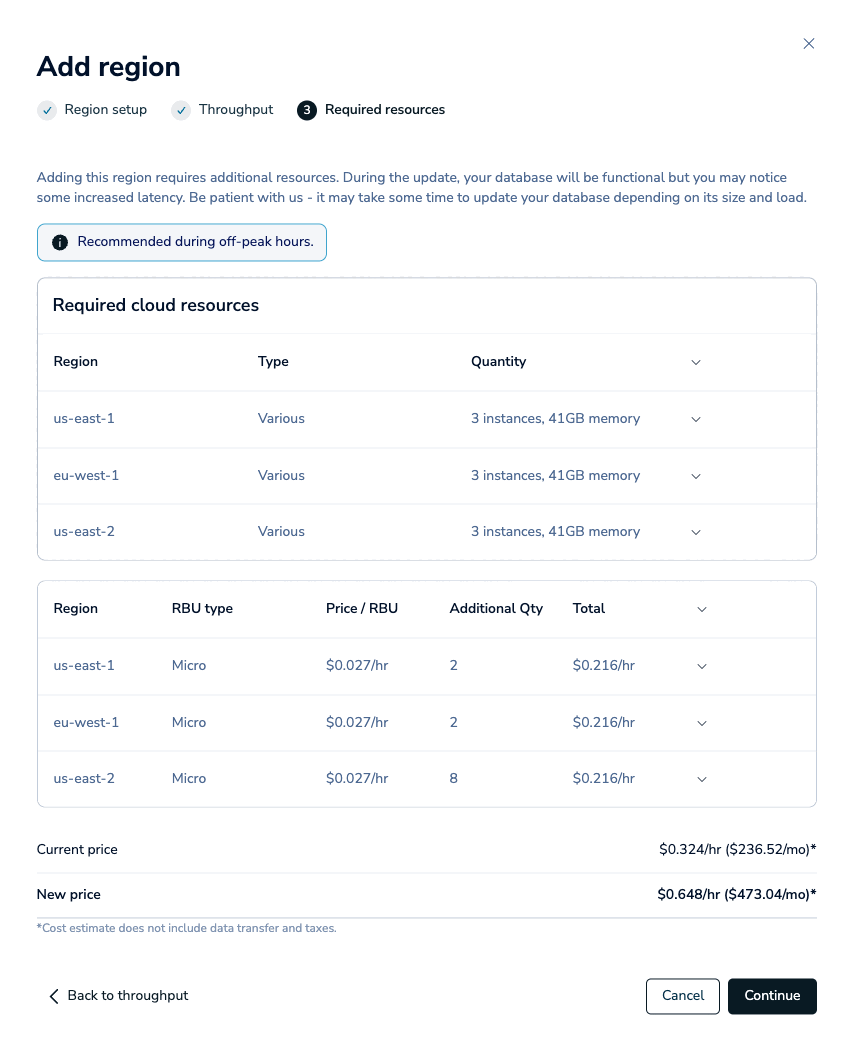Expand eu-west-1 Micro RBU pricing row
The width and height of the screenshot is (849, 1048).
(x=702, y=723)
